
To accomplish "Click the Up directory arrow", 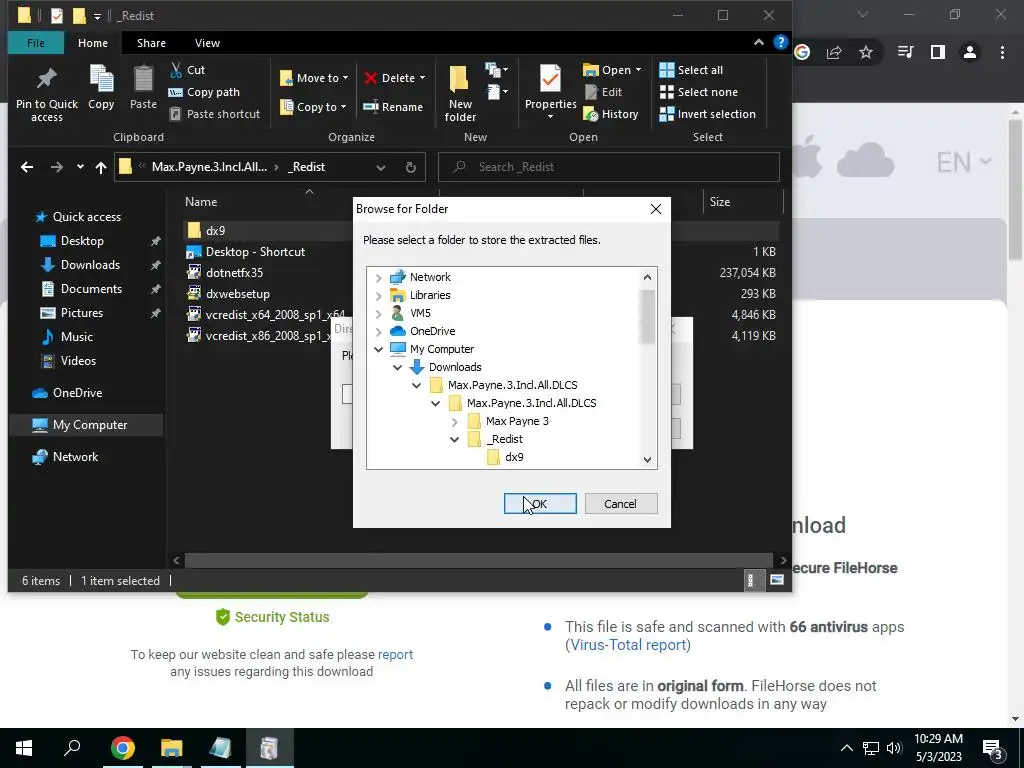I will click(101, 167).
